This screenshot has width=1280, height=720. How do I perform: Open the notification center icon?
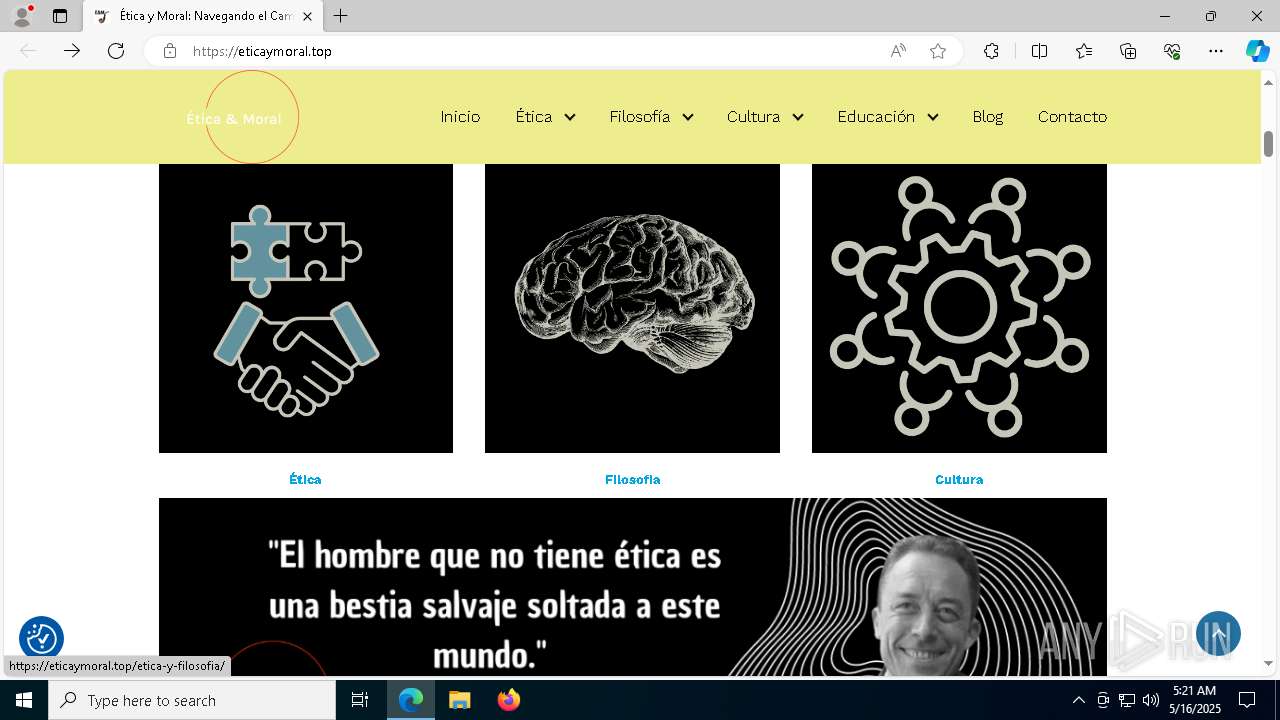point(1247,700)
